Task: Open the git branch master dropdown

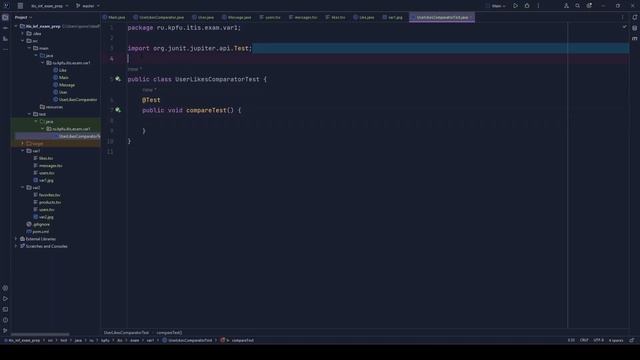Action: [88, 6]
